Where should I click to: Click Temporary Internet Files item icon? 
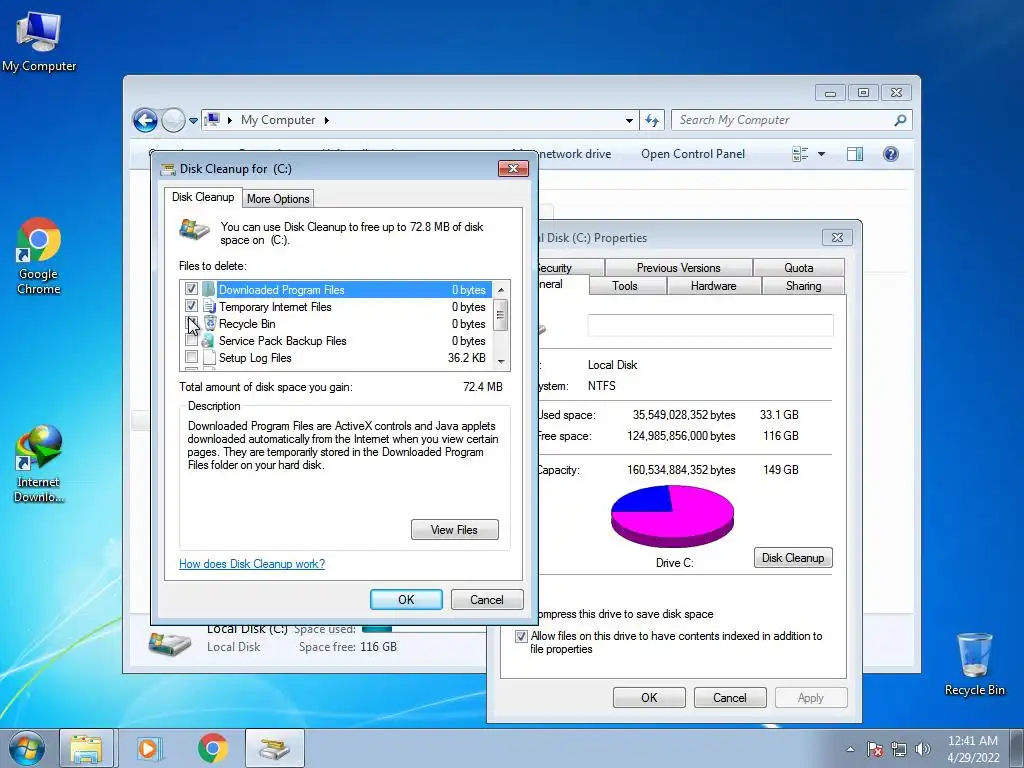click(x=209, y=306)
